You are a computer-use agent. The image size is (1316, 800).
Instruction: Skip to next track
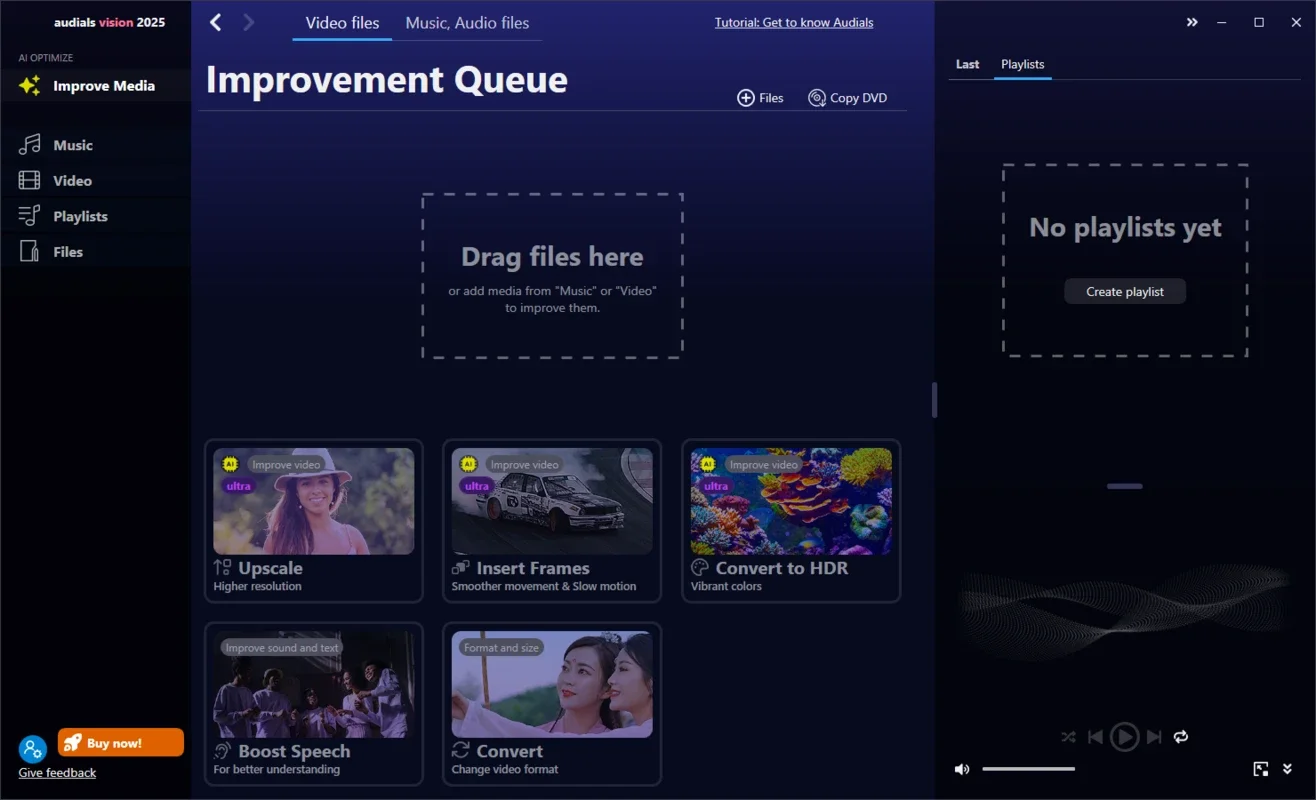pyautogui.click(x=1154, y=737)
